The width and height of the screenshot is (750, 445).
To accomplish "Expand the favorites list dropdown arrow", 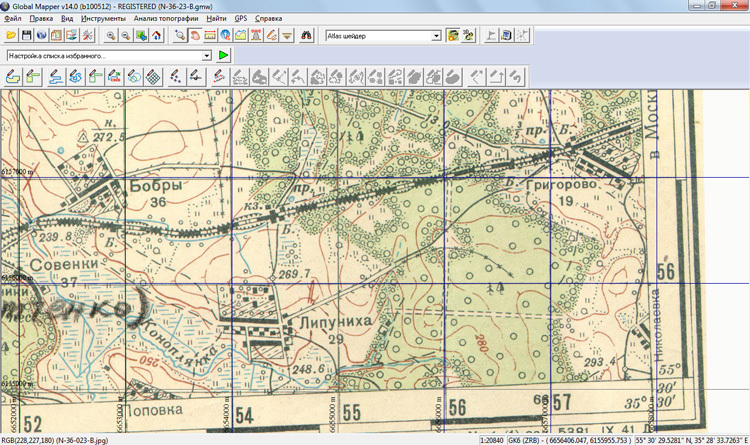I will [x=206, y=56].
